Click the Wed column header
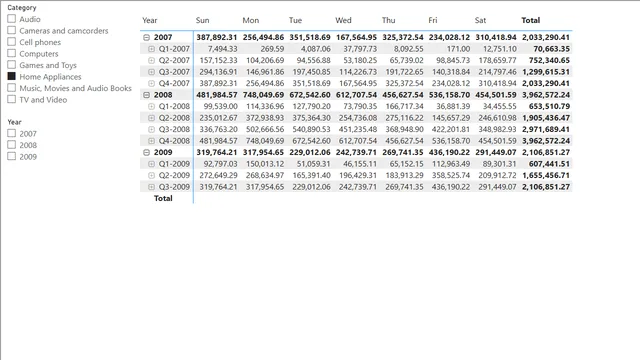Screen dimensions: 640x360 pyautogui.click(x=343, y=20)
